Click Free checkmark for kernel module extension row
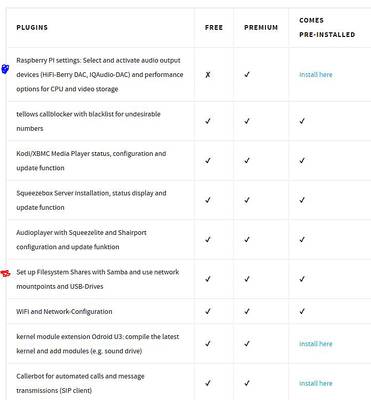The height and width of the screenshot is (400, 371). click(208, 343)
